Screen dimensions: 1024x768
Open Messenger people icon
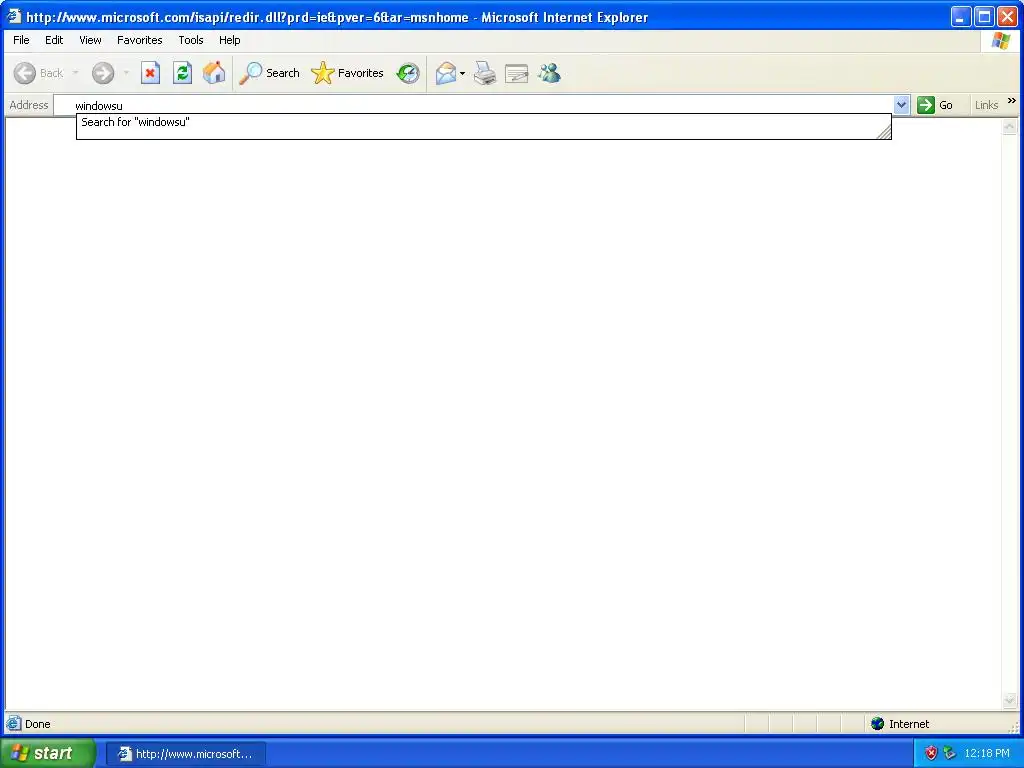tap(549, 73)
